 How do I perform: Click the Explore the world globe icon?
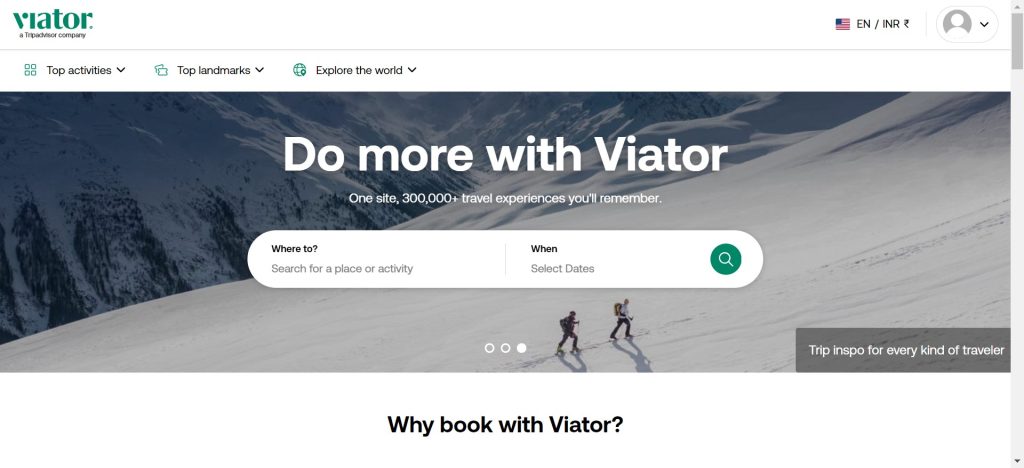pos(300,70)
